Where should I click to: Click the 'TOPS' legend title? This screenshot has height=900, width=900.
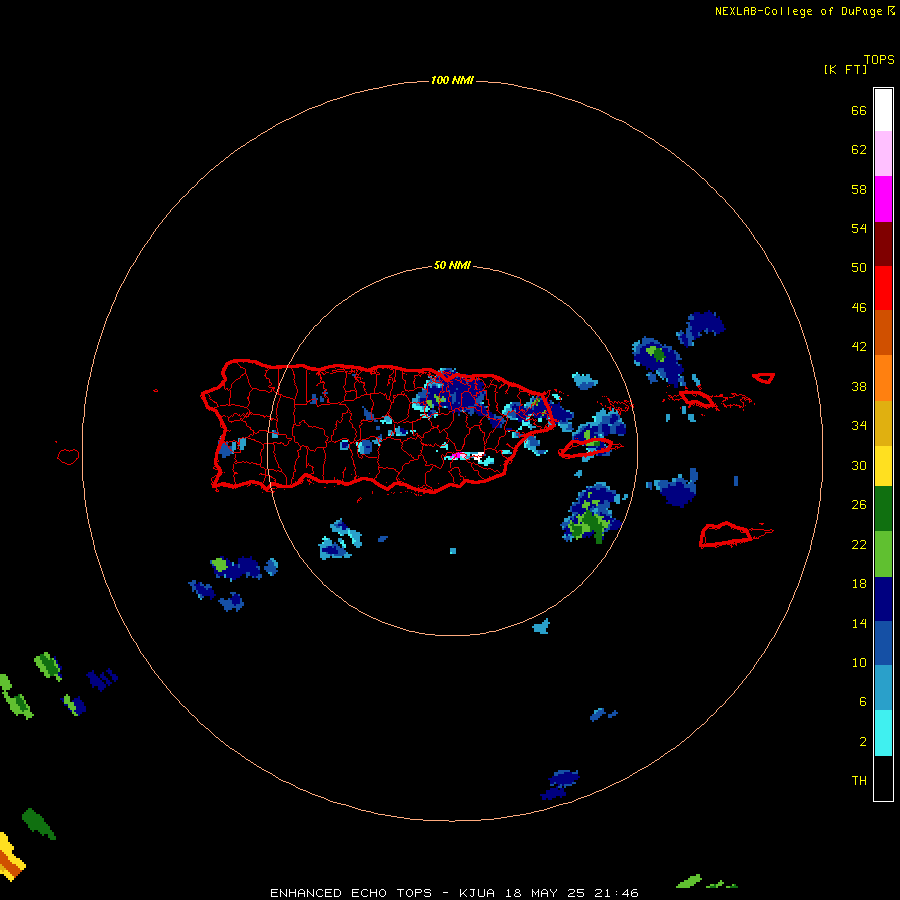pos(879,60)
